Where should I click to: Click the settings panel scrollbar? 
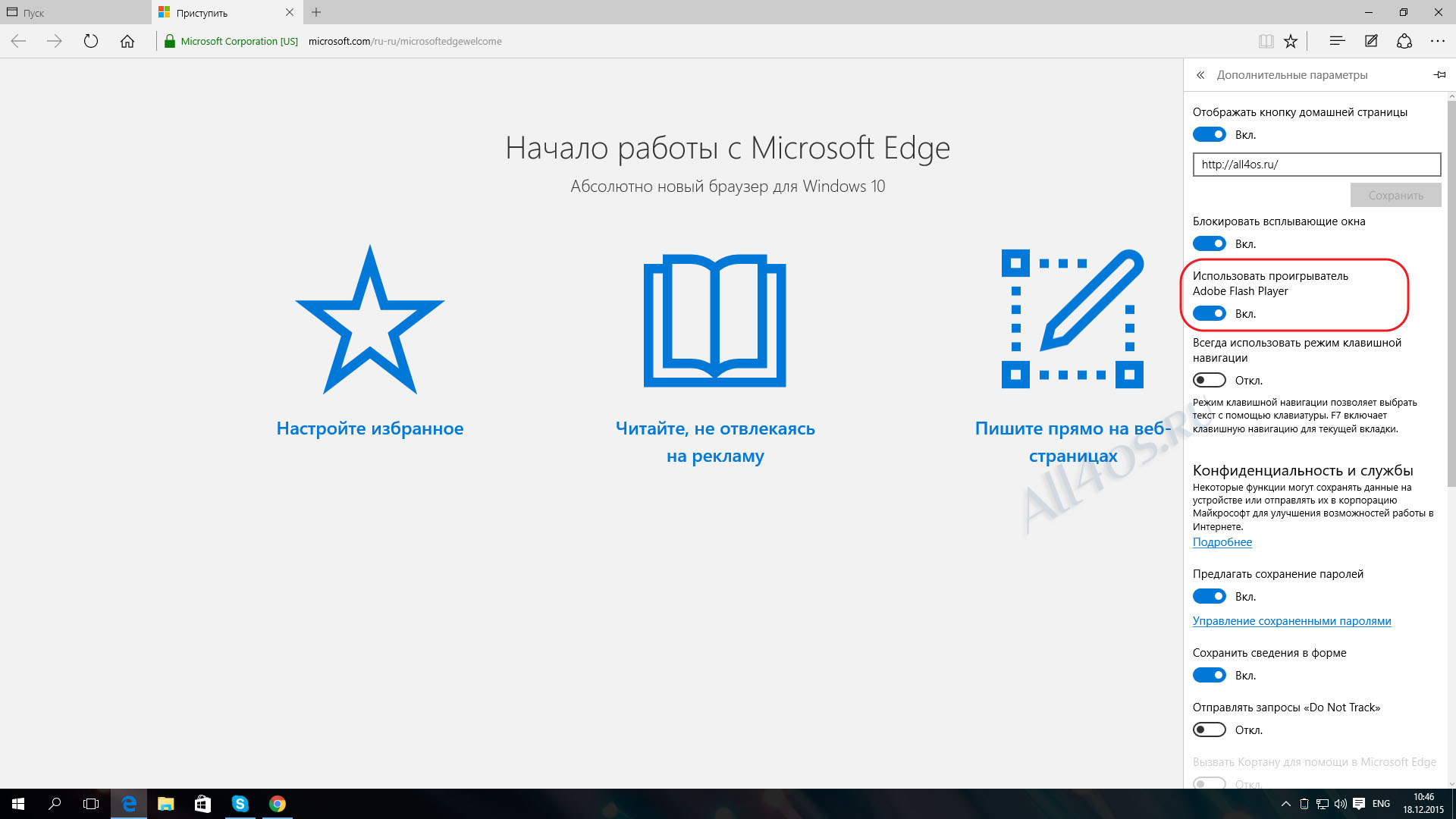coord(1451,294)
